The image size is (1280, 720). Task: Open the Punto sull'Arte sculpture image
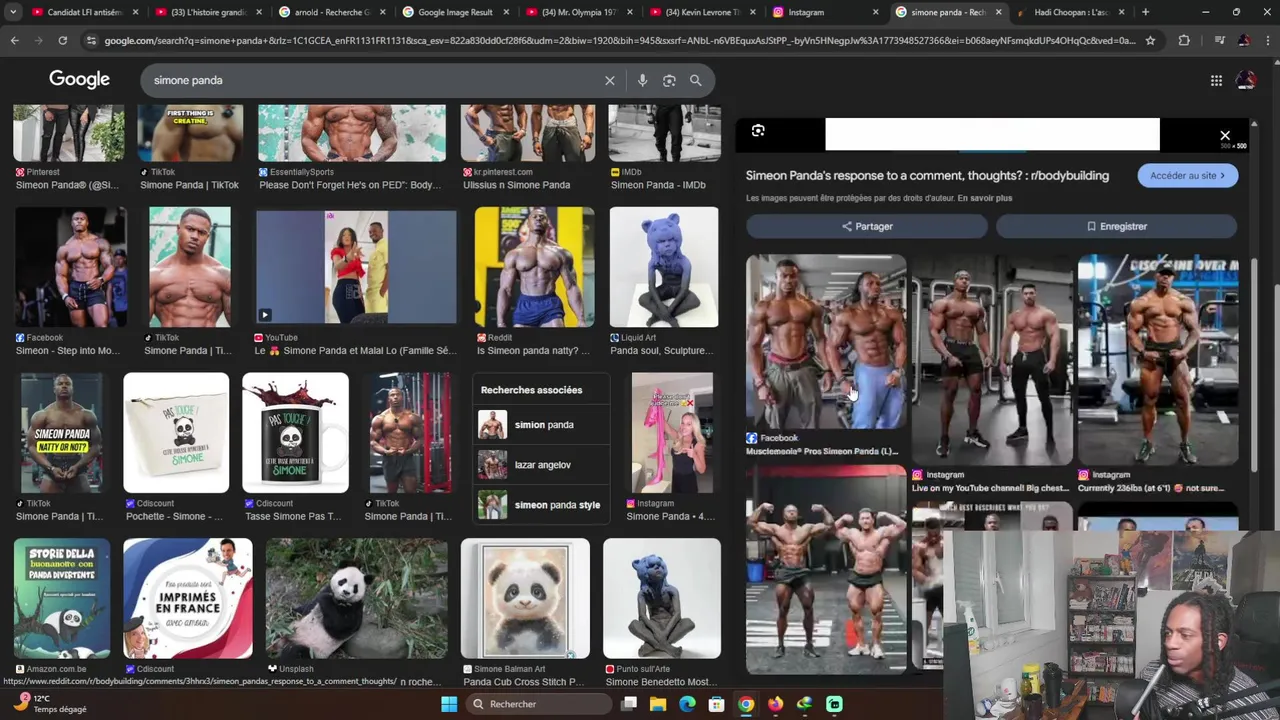[x=662, y=599]
